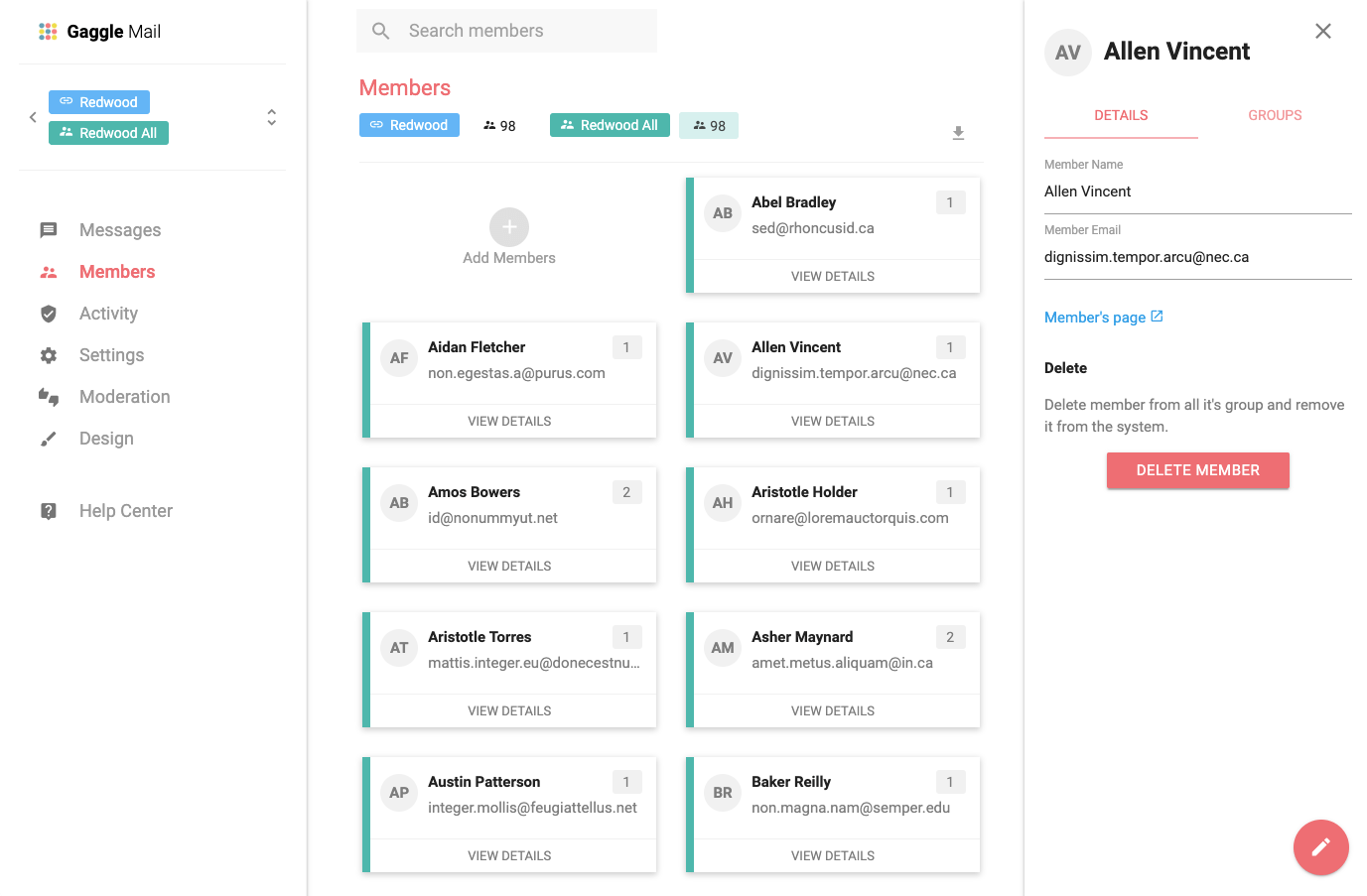Click the Help Center question mark icon
1367x896 pixels.
[x=49, y=510]
